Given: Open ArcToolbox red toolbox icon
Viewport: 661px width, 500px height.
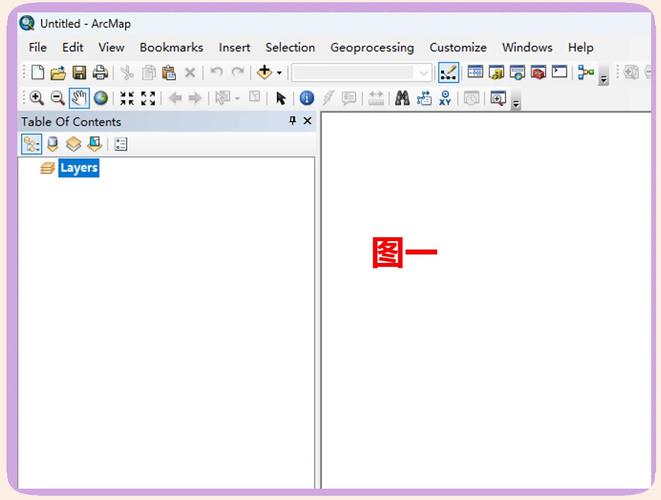Looking at the screenshot, I should 538,73.
